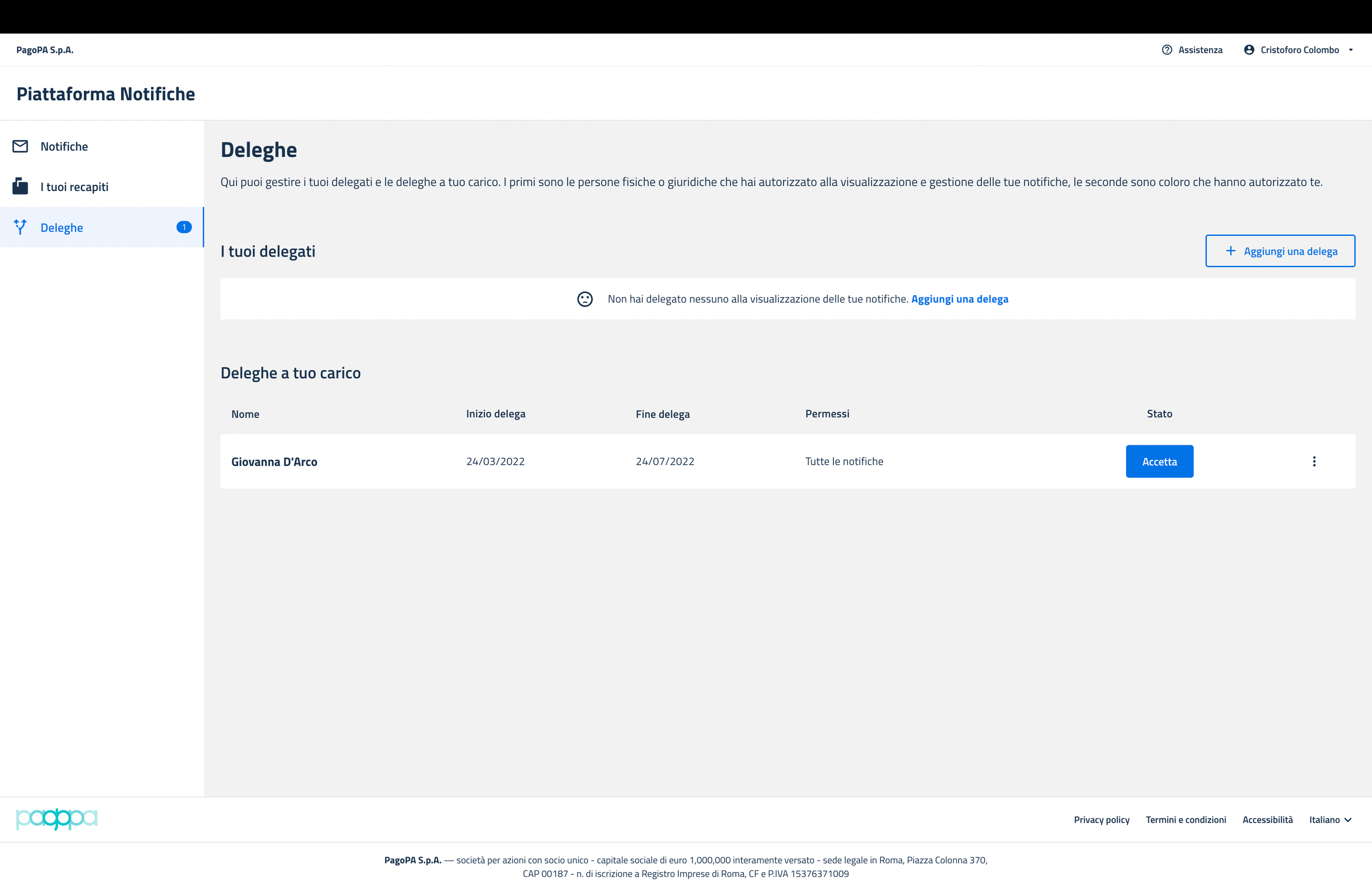Image resolution: width=1372 pixels, height=891 pixels.
Task: Click the Giovanna D'Arco row name
Action: click(x=274, y=461)
